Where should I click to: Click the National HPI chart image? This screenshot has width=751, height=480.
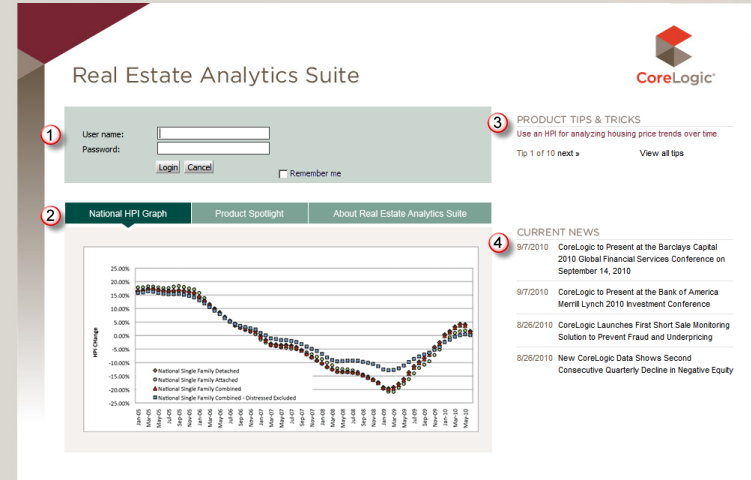click(281, 339)
